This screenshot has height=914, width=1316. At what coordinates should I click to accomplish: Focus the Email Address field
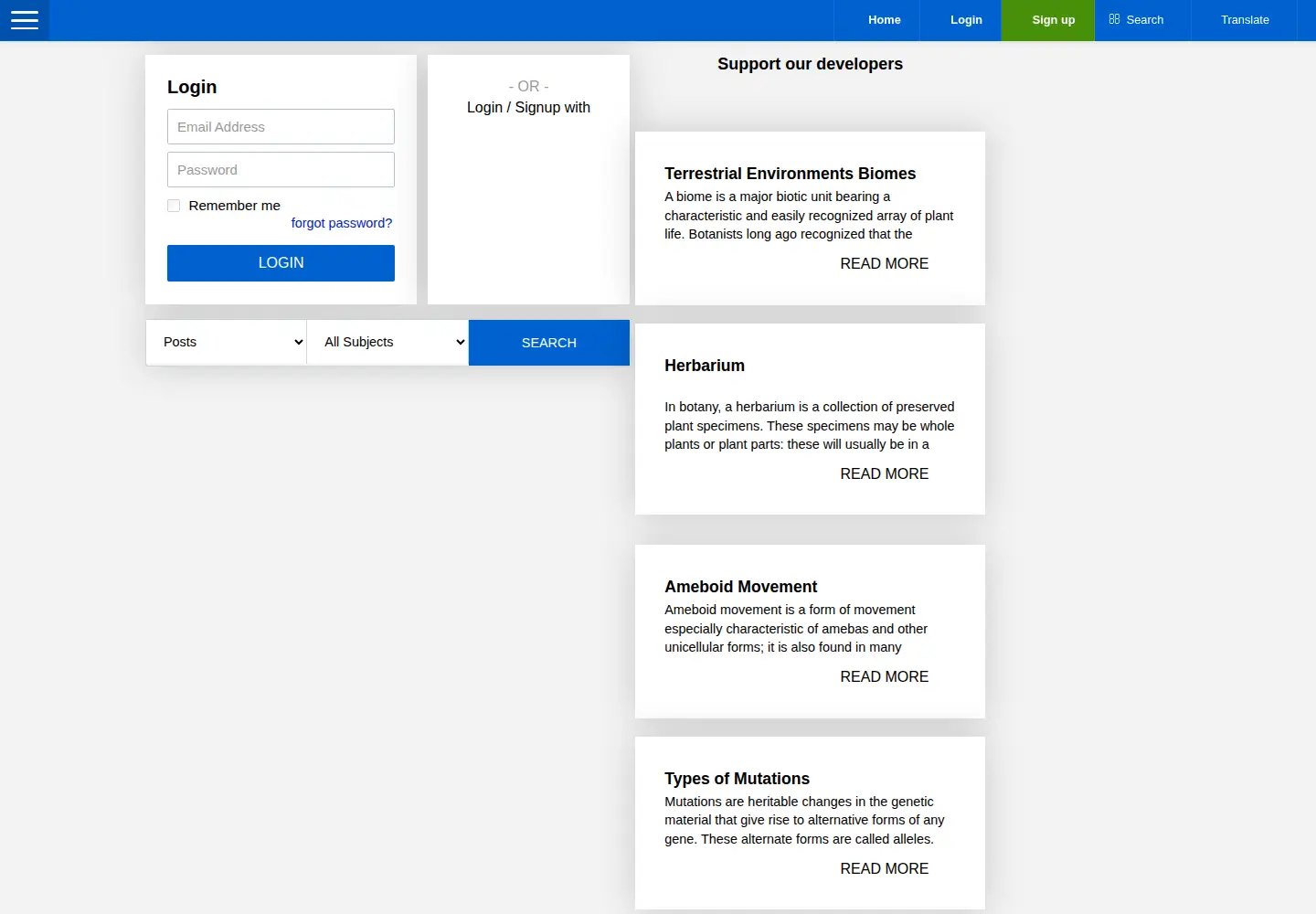pos(281,127)
